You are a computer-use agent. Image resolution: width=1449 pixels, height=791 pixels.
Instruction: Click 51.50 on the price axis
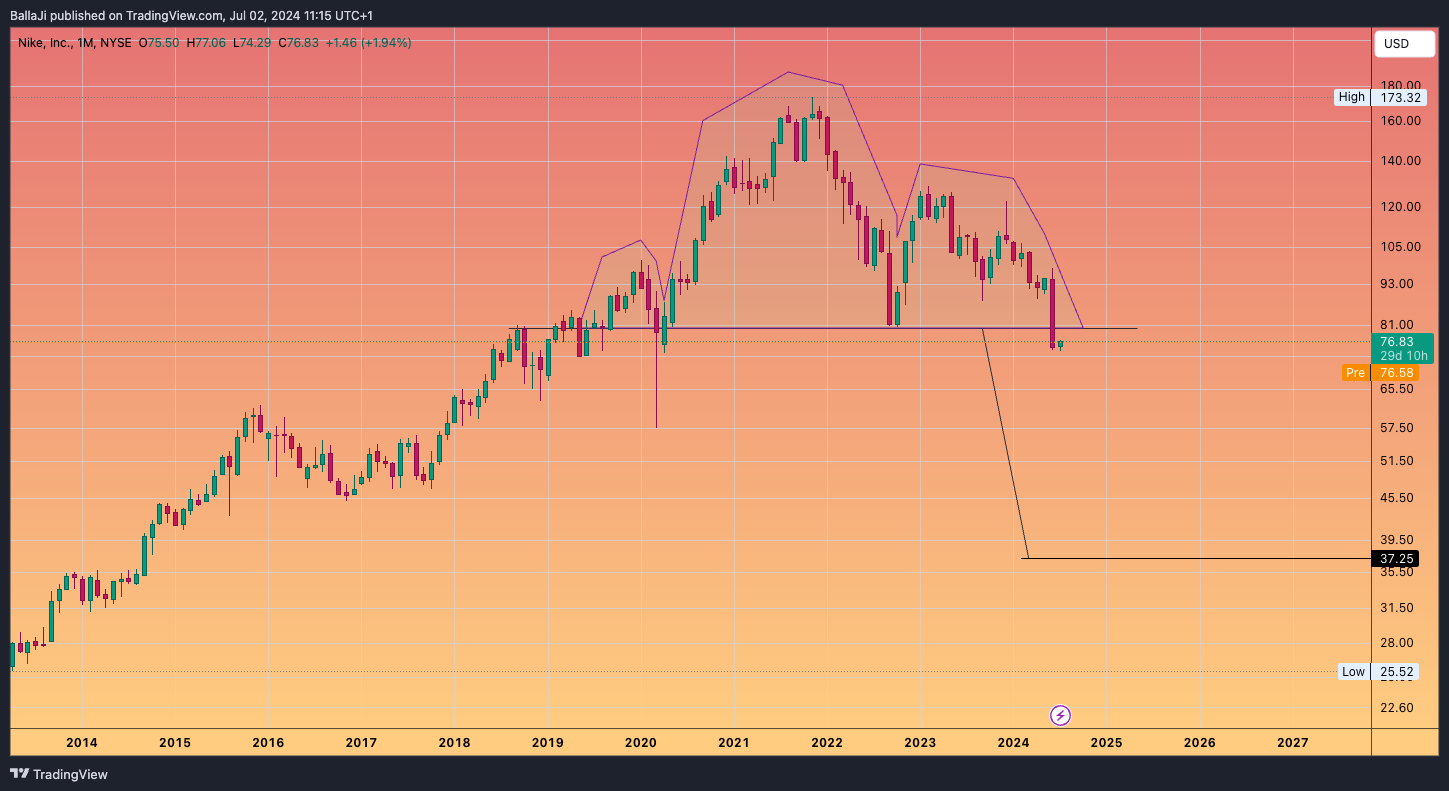[x=1397, y=461]
